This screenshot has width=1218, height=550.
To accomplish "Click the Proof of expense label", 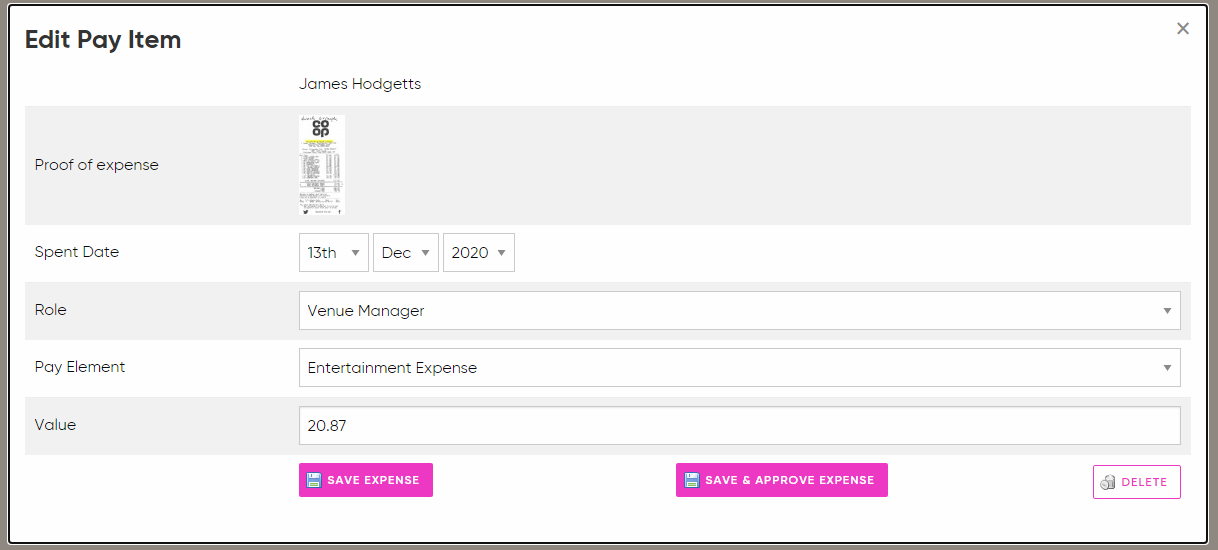I will (97, 165).
